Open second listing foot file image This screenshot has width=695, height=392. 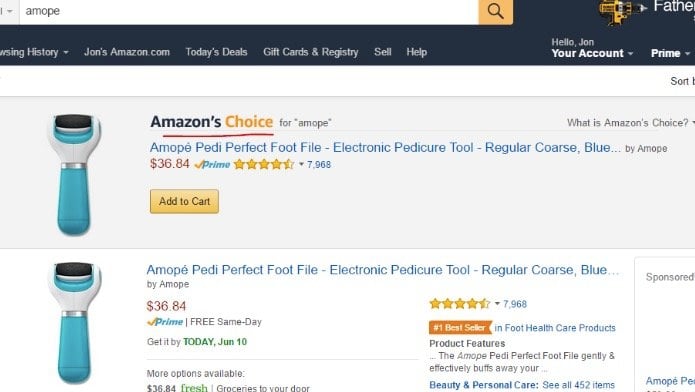click(74, 322)
